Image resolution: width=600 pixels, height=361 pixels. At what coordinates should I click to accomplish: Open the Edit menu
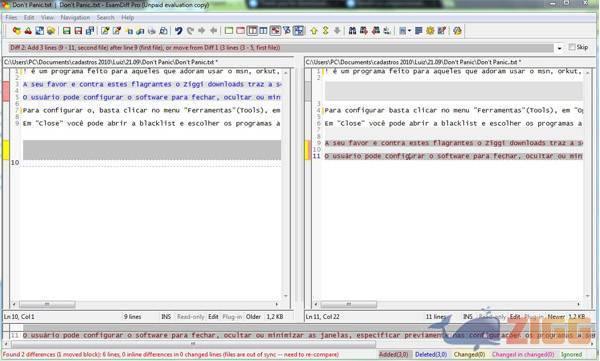29,18
